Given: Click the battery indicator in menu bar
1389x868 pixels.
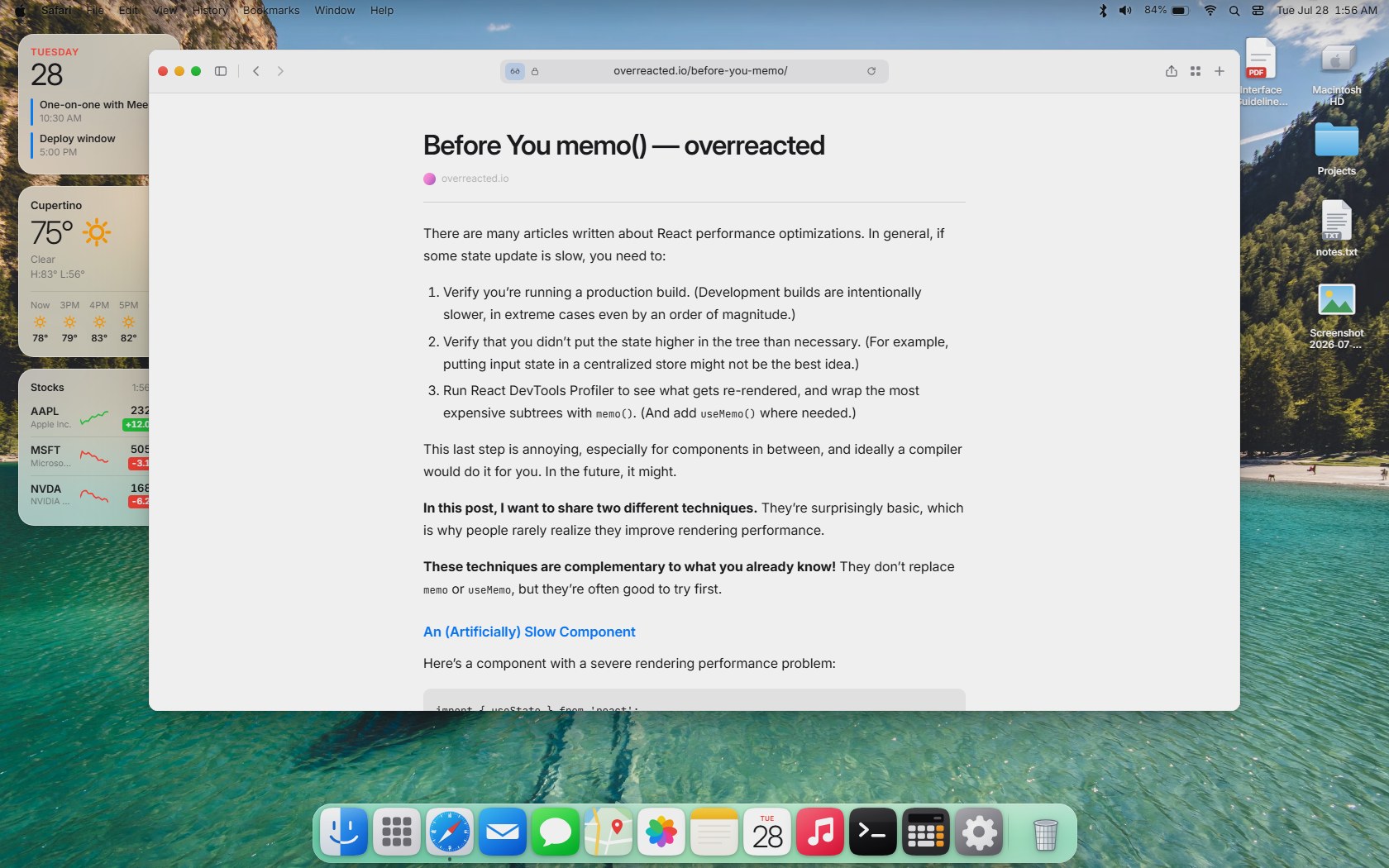Looking at the screenshot, I should pyautogui.click(x=1167, y=11).
